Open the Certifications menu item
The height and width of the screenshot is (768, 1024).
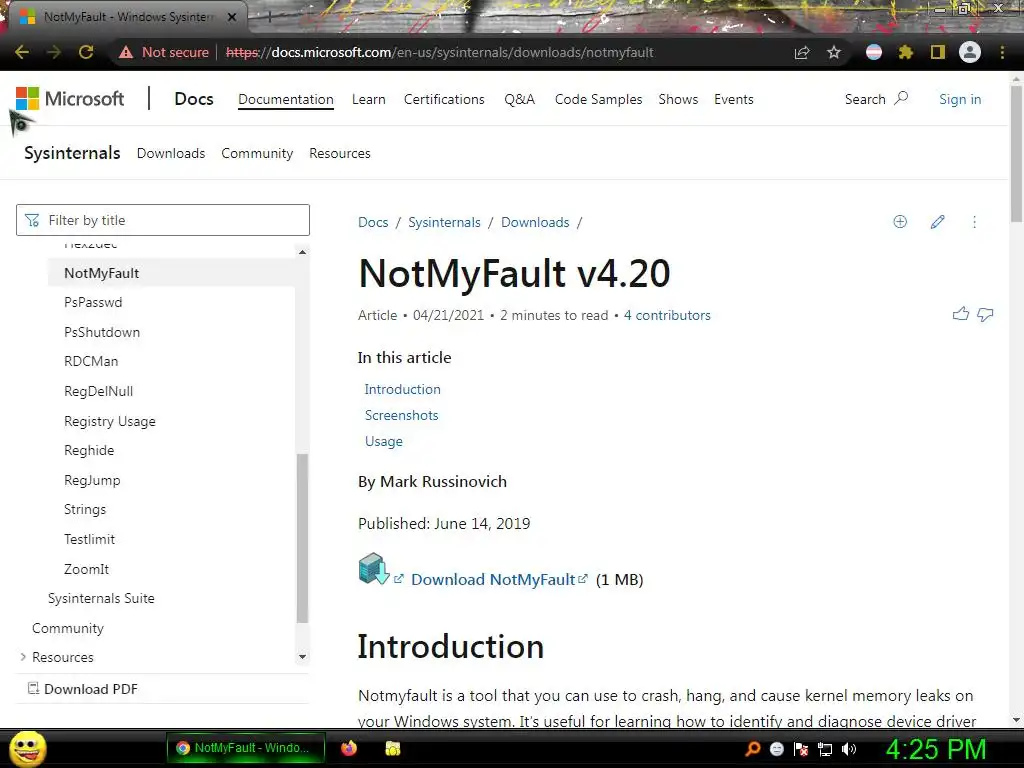click(444, 99)
